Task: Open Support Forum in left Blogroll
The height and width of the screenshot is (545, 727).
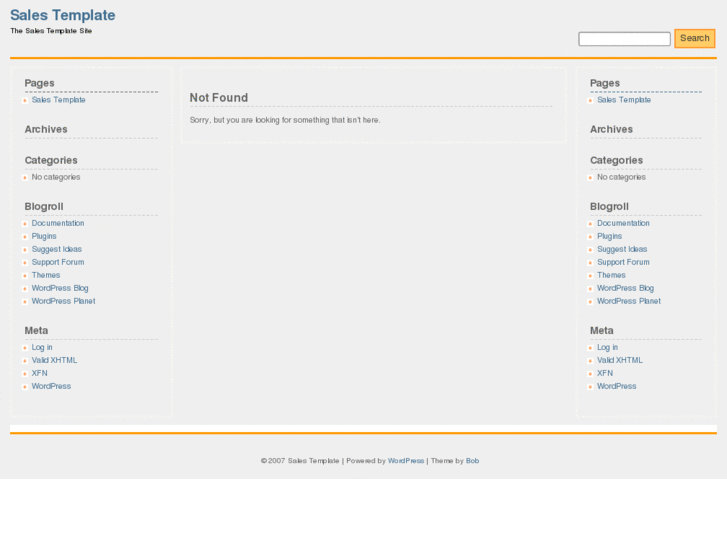Action: pos(58,262)
